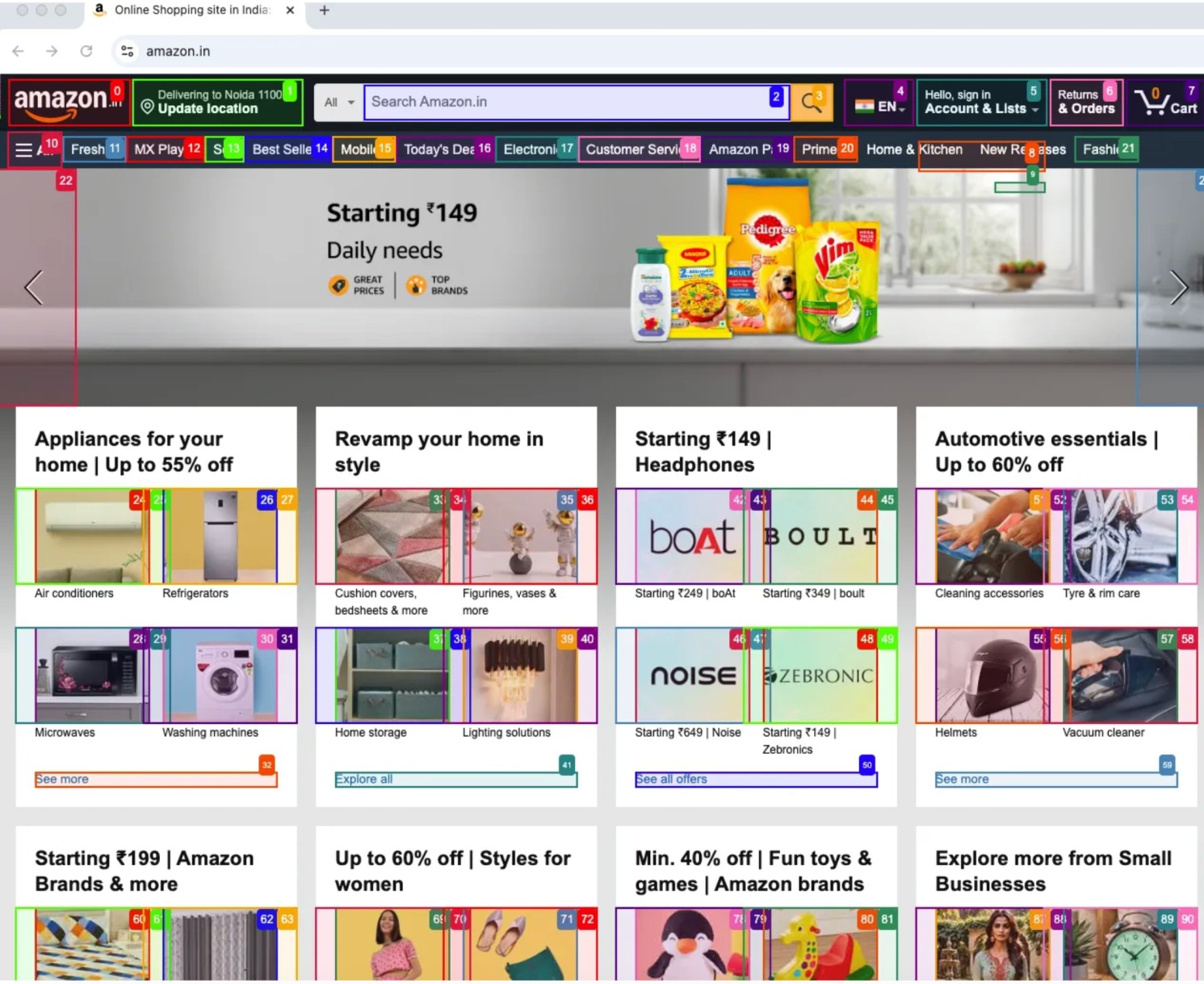Click the Explore all link
Viewport: 1204px width, 984px height.
point(364,780)
